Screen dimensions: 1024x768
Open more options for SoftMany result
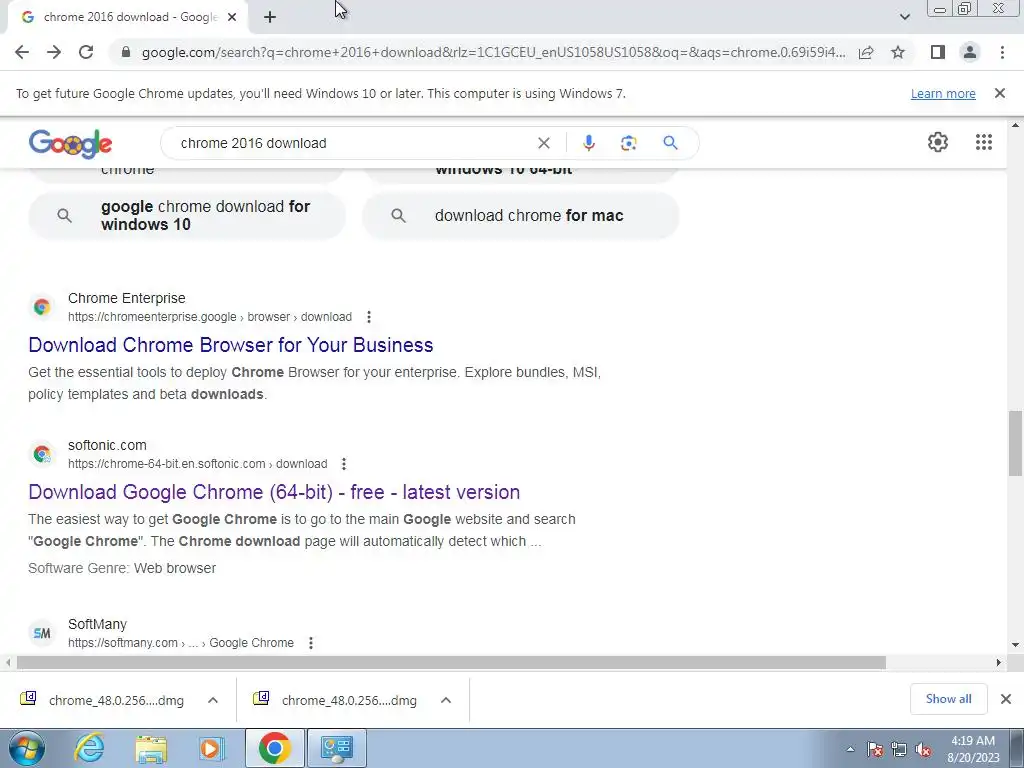(x=311, y=643)
